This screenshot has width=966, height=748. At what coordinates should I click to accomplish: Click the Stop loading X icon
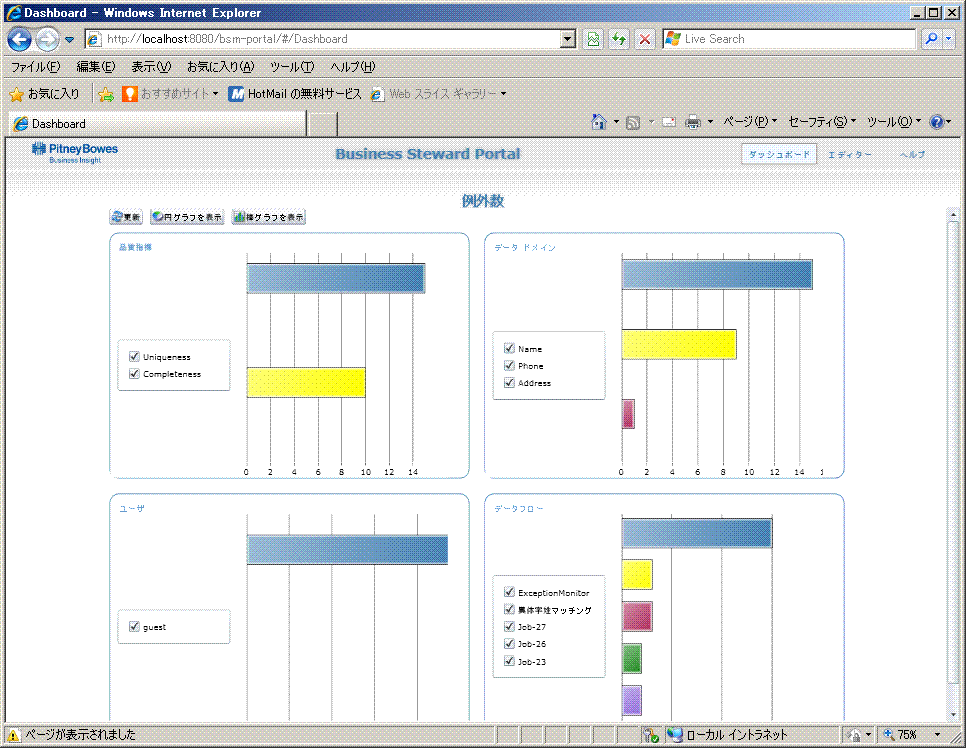click(x=645, y=39)
